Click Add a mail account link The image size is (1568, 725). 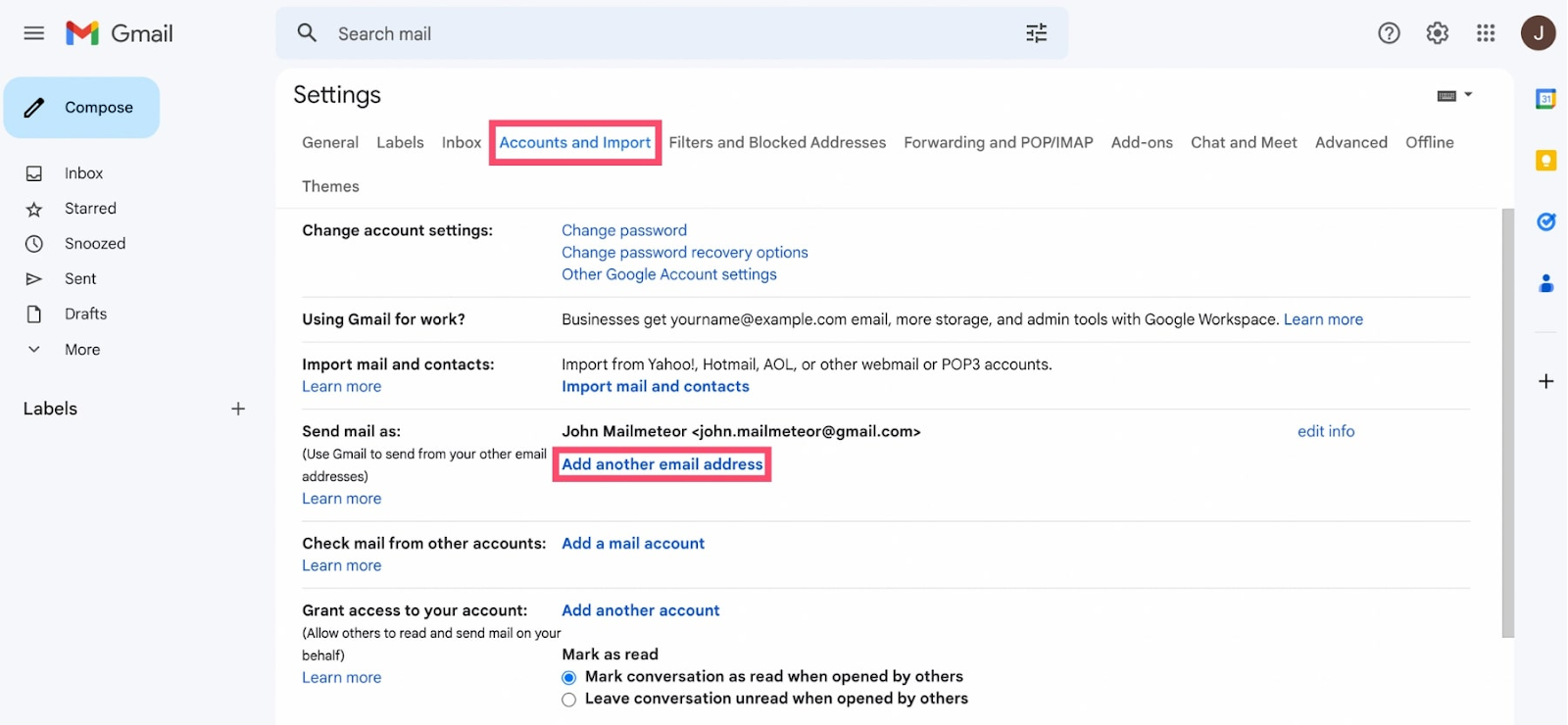[x=633, y=544]
